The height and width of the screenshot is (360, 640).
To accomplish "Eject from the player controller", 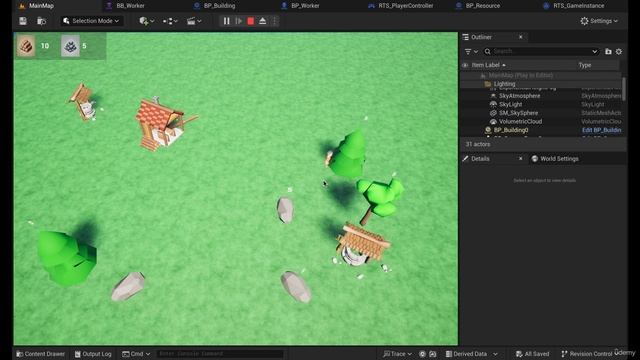I will tap(262, 21).
